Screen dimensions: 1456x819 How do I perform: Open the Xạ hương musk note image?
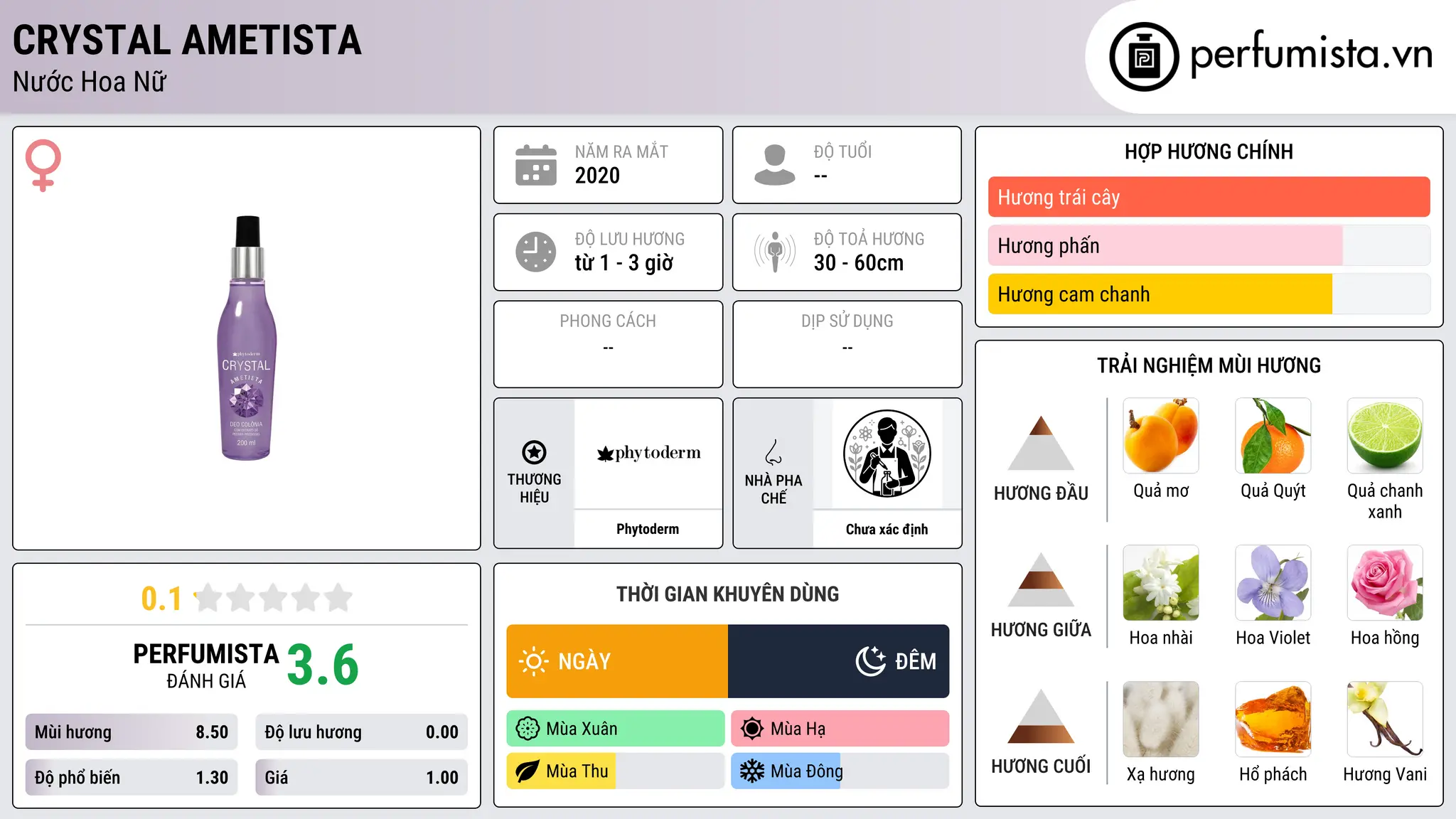[x=1161, y=719]
